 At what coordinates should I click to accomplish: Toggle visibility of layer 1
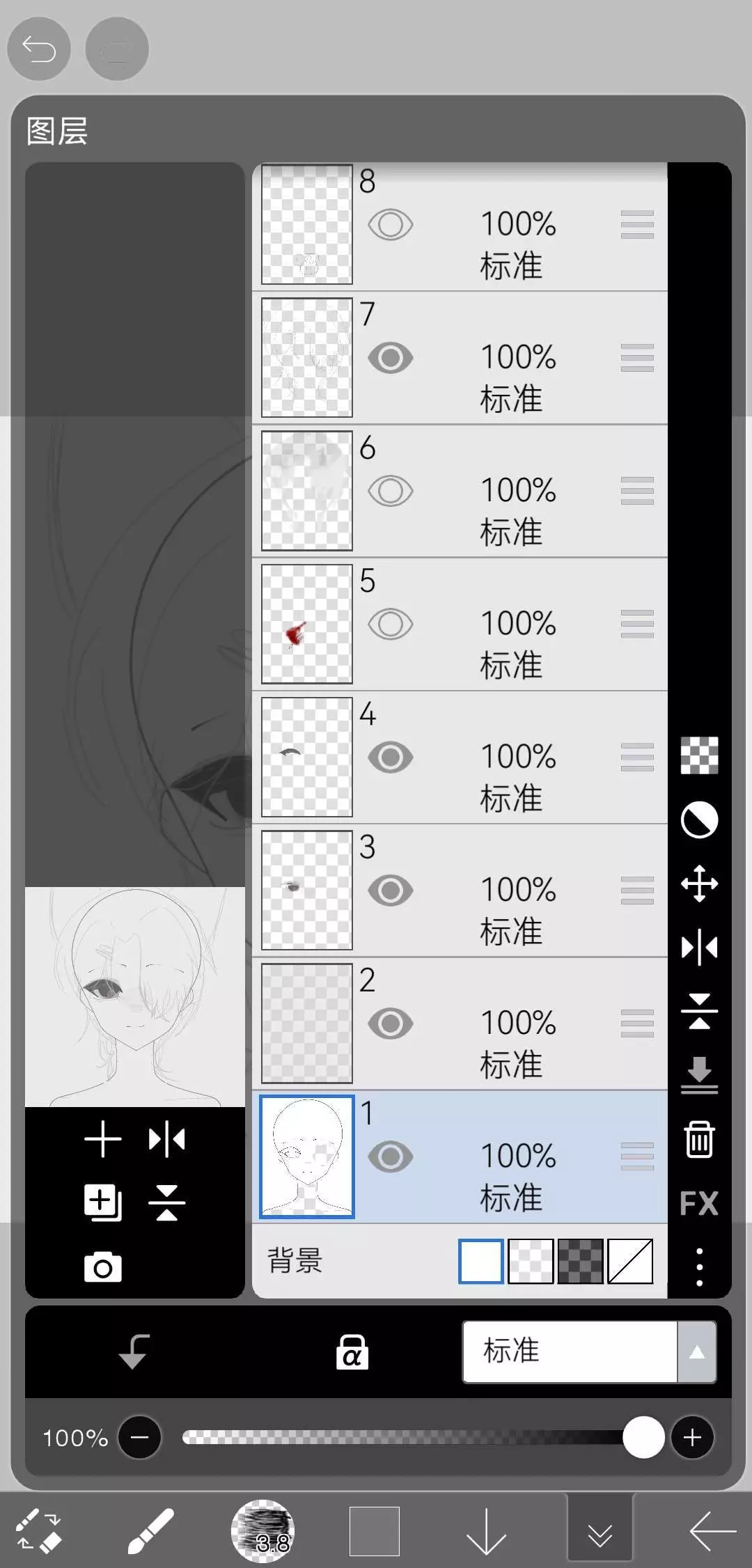390,1157
